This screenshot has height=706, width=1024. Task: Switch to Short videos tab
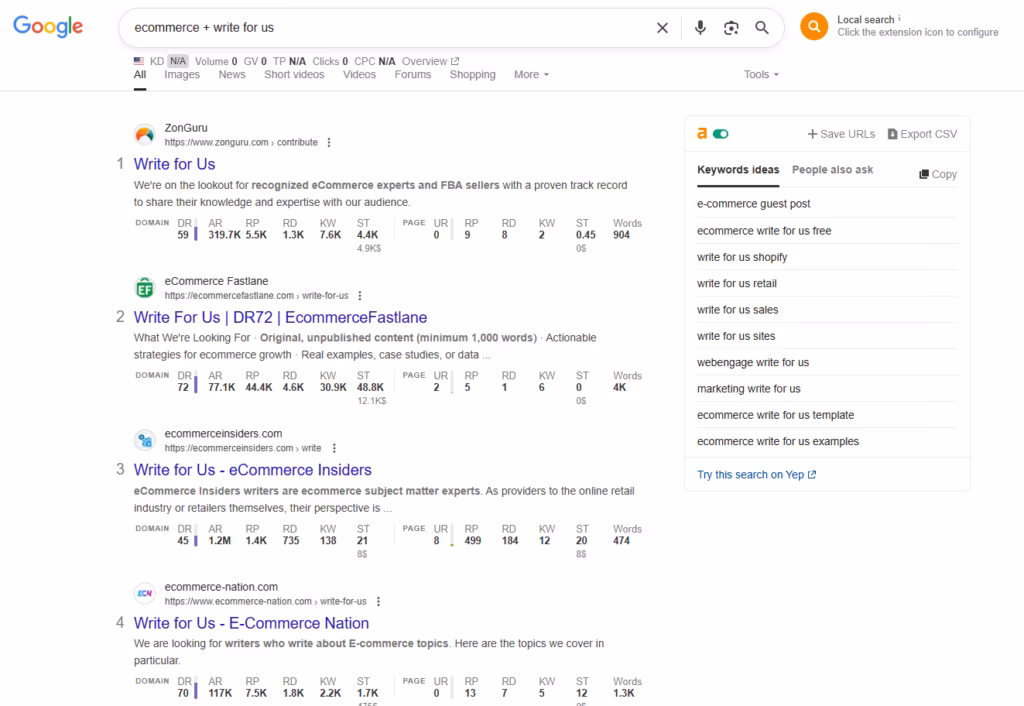pyautogui.click(x=294, y=74)
